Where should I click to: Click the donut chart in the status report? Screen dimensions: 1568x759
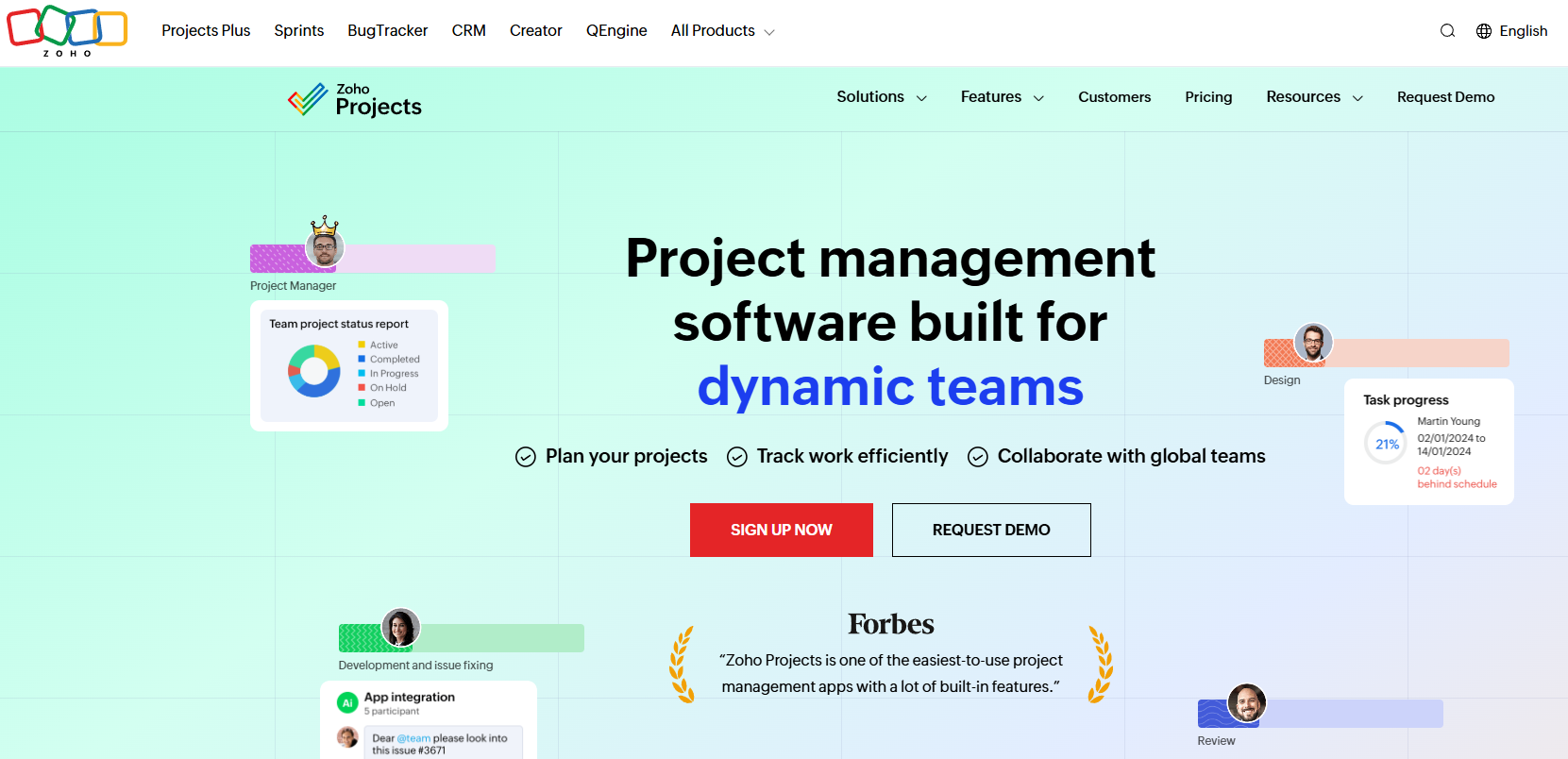(314, 370)
